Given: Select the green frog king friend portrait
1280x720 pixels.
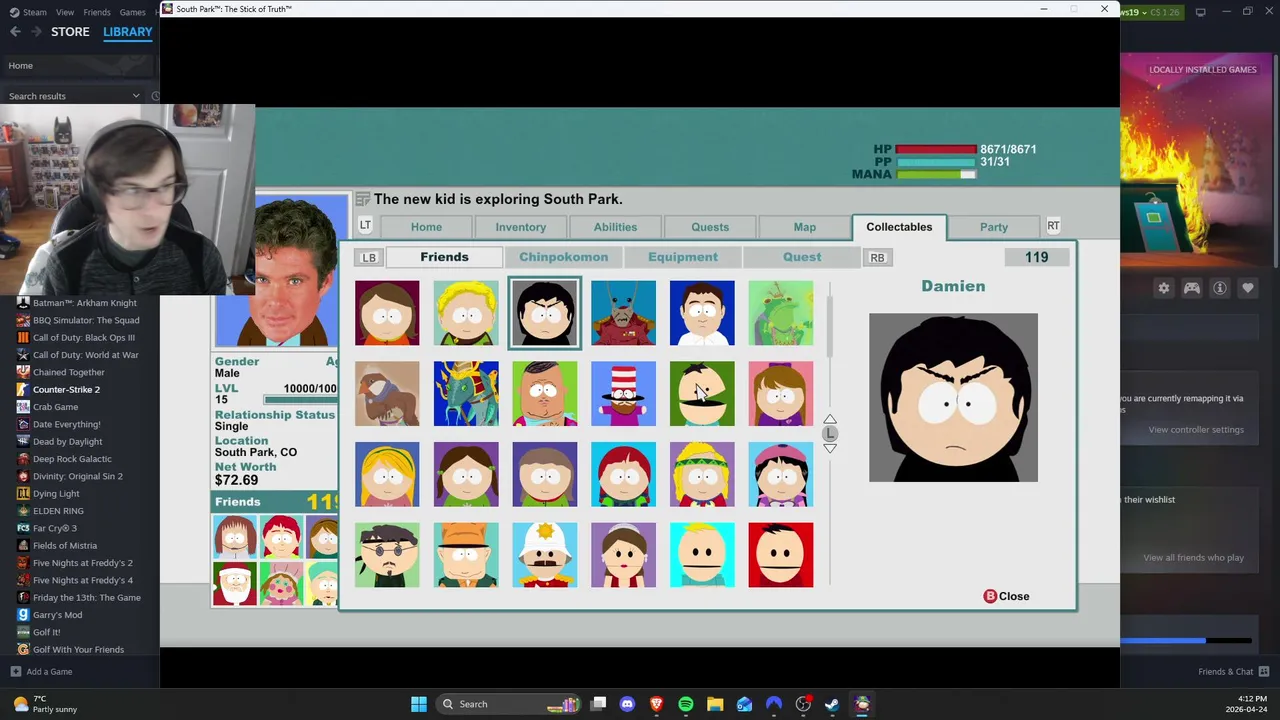Looking at the screenshot, I should point(780,313).
